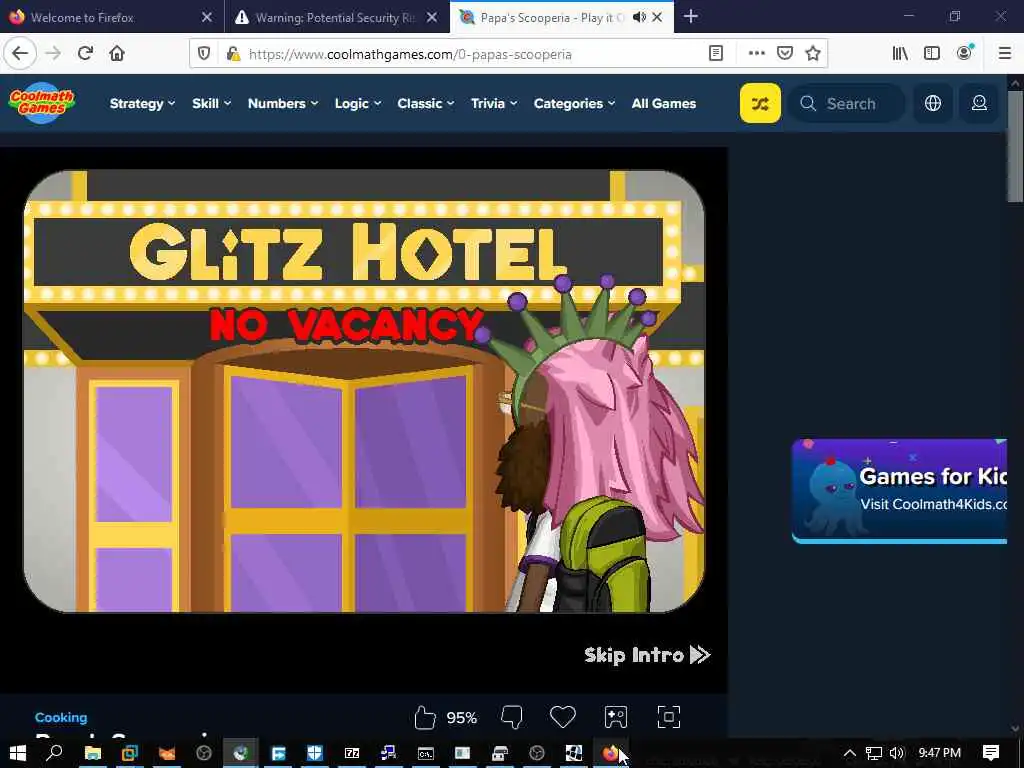
Task: Dislike the game with thumbs down
Action: pyautogui.click(x=512, y=718)
